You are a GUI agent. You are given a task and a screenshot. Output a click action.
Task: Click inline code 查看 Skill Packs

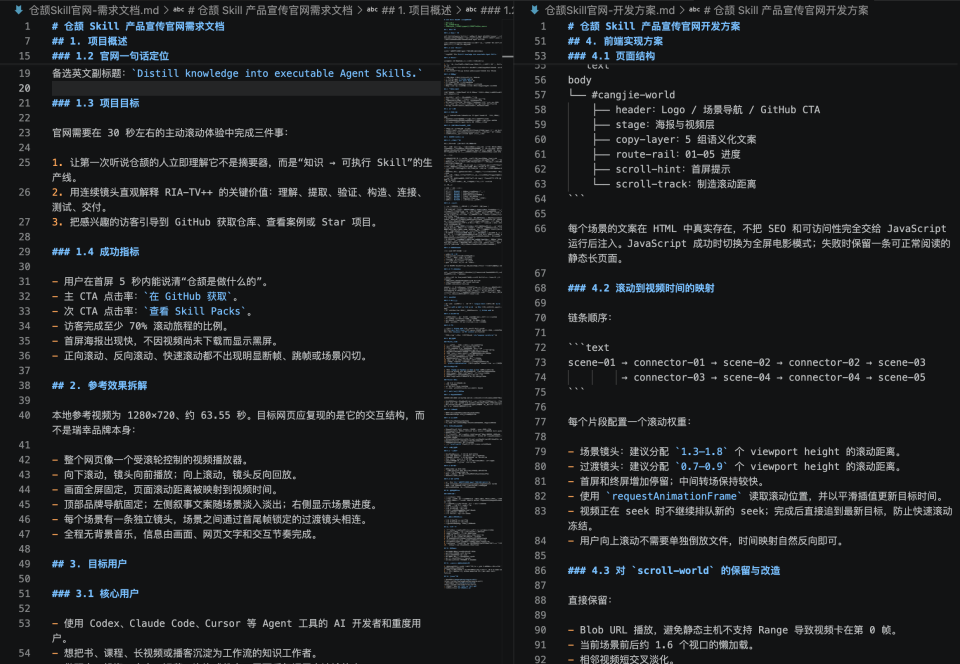[x=195, y=311]
